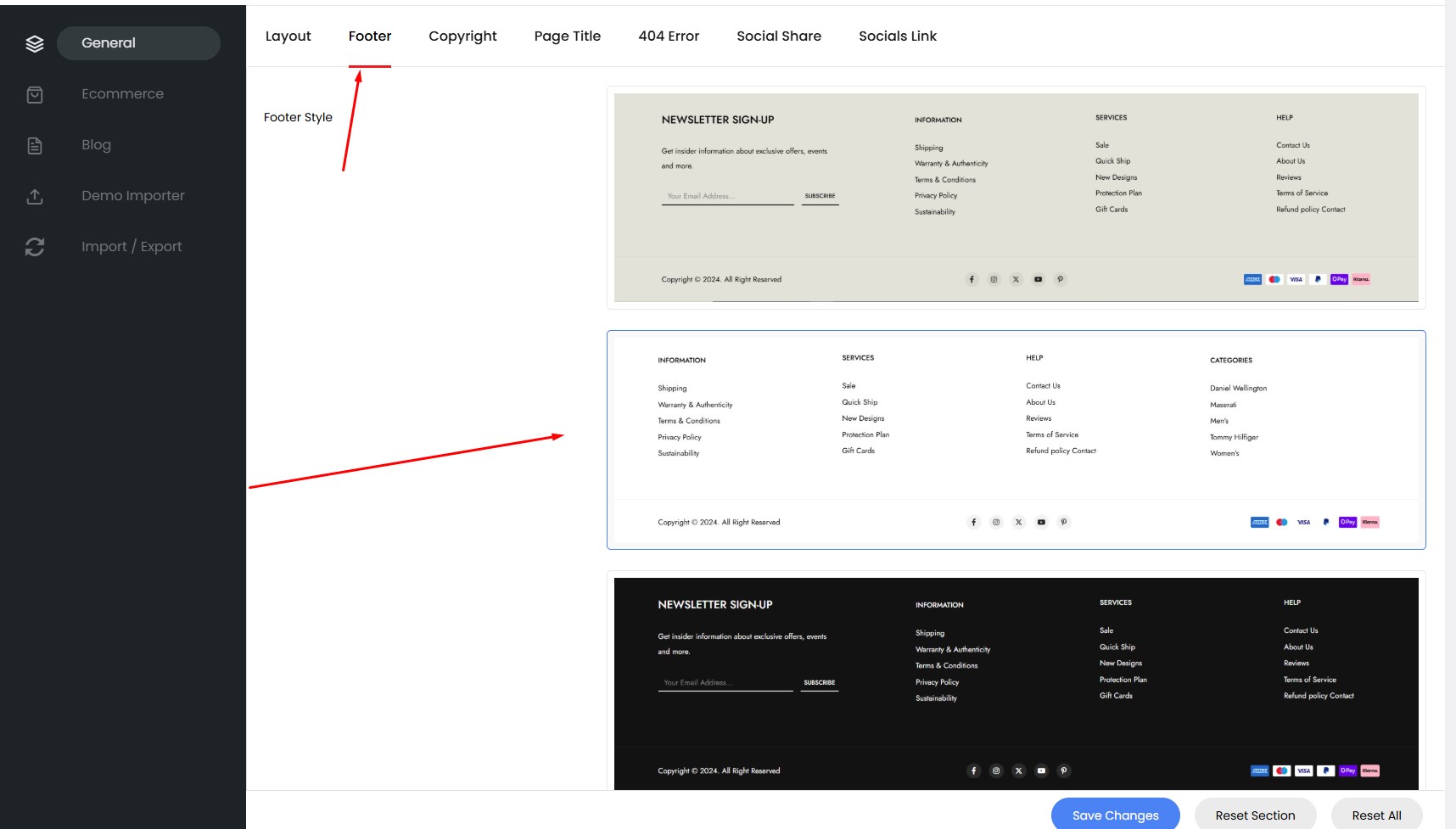Switch to the 404 Error tab
This screenshot has width=1456, height=829.
pos(669,36)
